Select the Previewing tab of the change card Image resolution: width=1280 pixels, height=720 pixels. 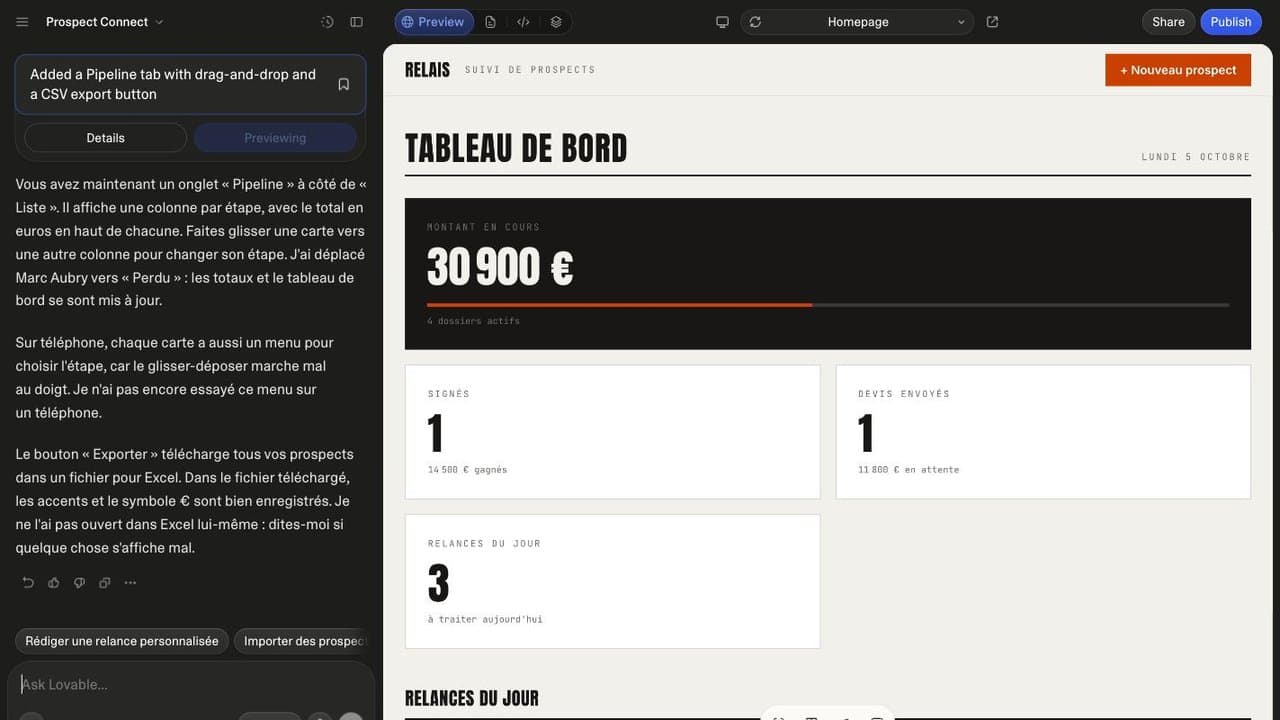(275, 138)
